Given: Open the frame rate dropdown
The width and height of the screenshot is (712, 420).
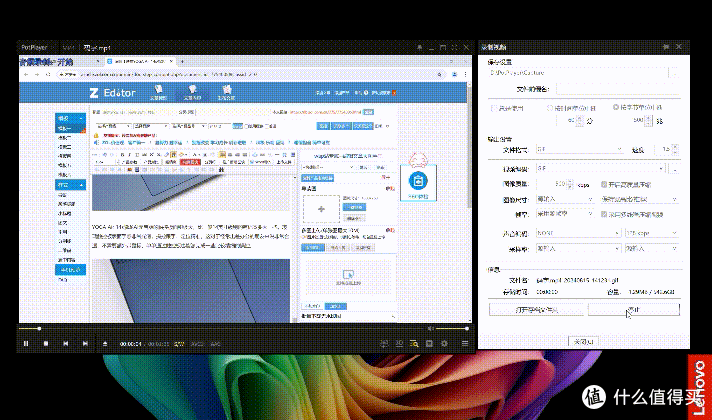Looking at the screenshot, I should click(565, 214).
